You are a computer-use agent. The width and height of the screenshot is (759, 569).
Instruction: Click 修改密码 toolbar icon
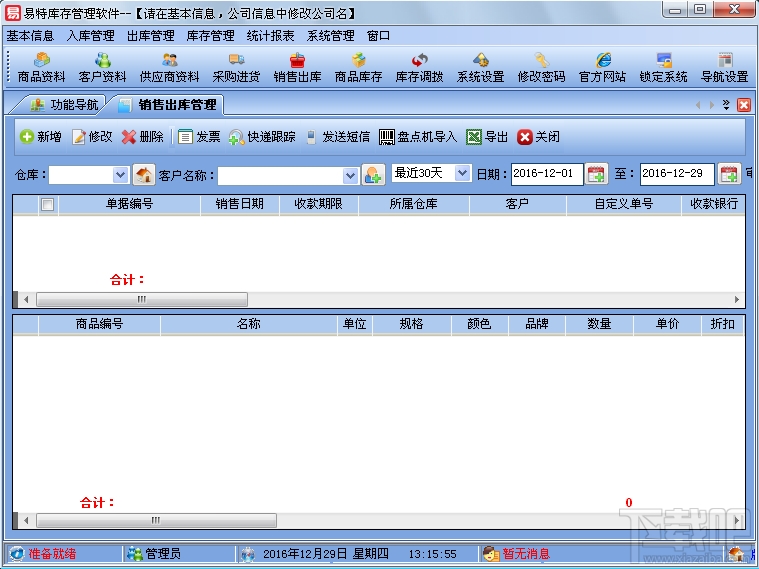(541, 68)
